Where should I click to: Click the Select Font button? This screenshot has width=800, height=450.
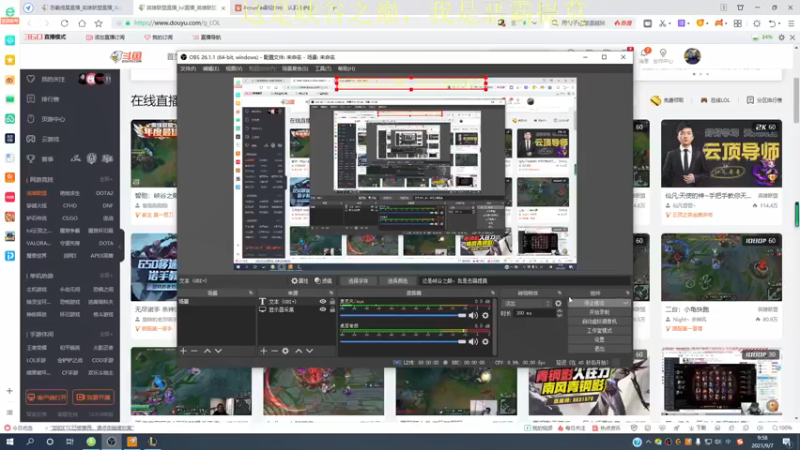358,281
